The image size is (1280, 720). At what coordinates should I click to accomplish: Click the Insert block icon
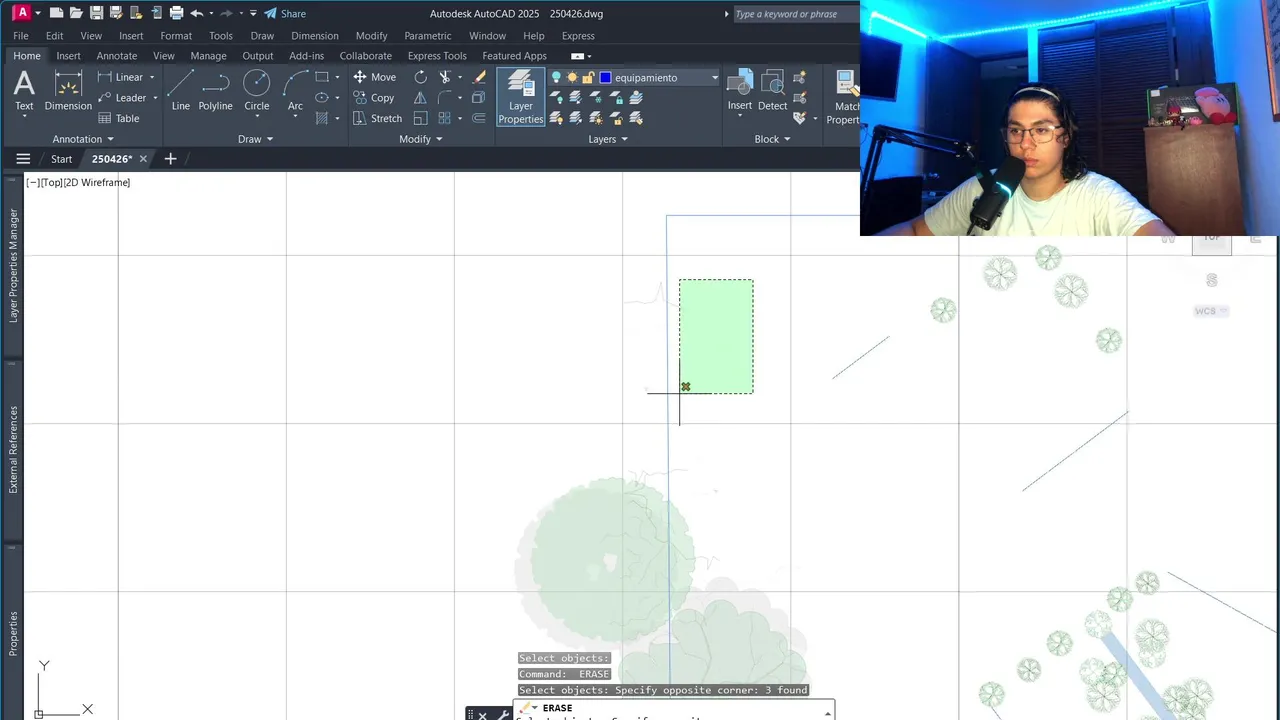coord(740,90)
